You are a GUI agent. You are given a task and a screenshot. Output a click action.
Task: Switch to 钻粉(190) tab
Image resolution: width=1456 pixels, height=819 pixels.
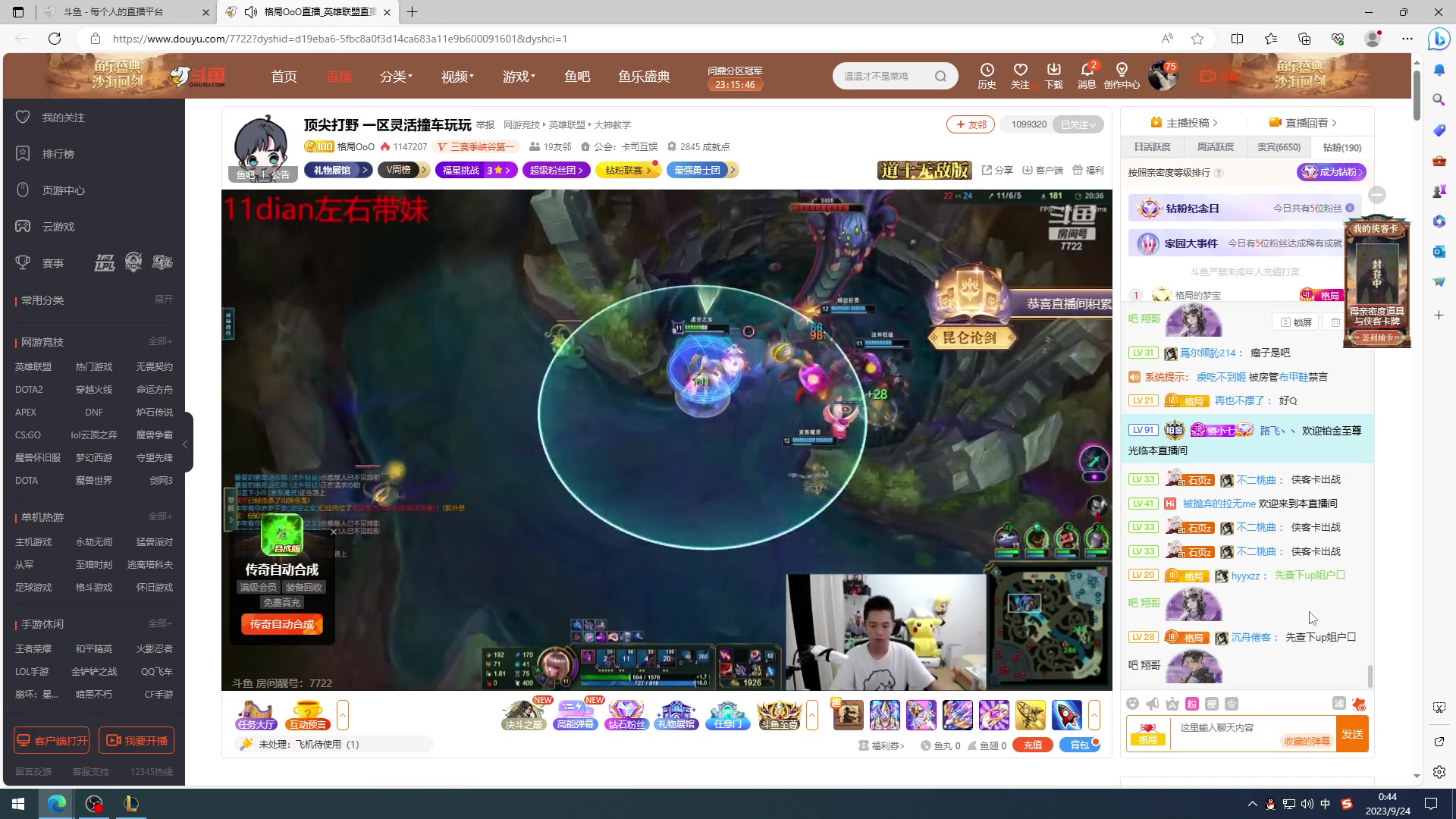point(1341,147)
